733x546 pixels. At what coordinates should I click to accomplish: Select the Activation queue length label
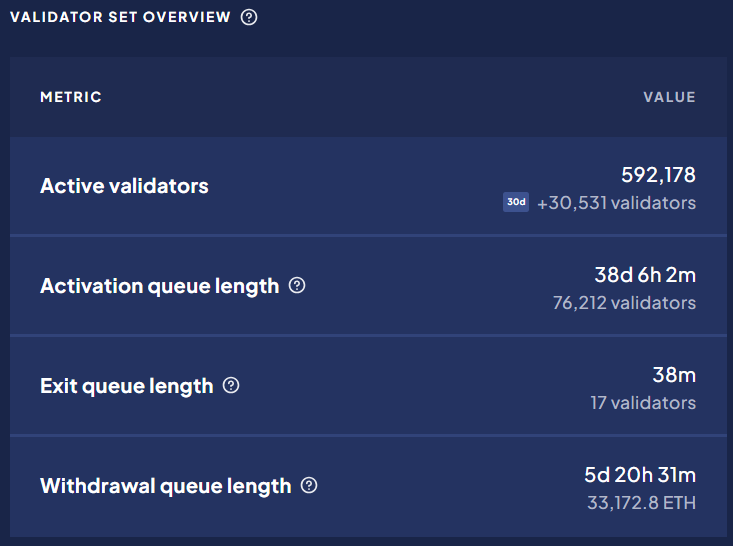click(x=159, y=286)
